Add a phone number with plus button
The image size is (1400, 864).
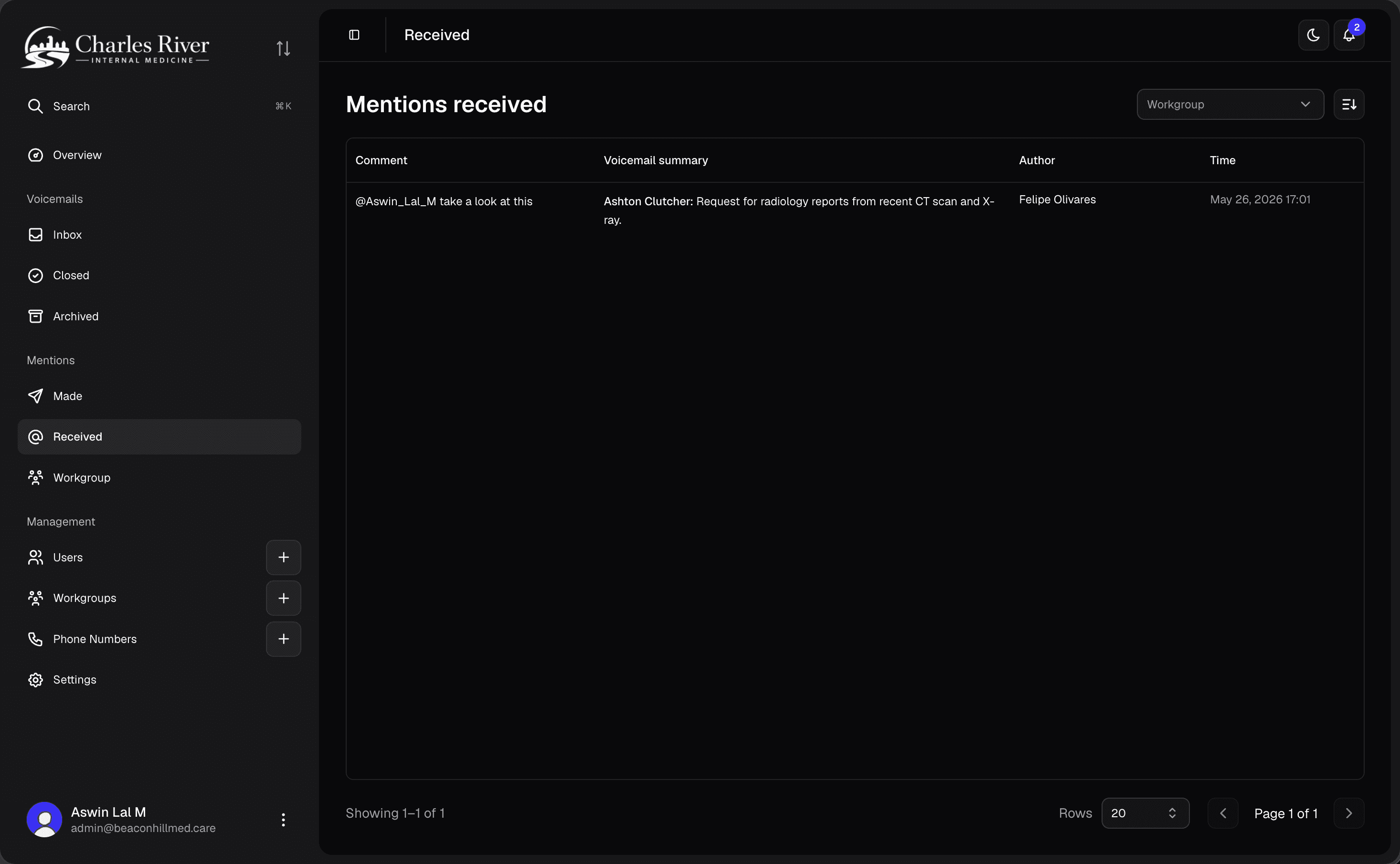(x=284, y=640)
